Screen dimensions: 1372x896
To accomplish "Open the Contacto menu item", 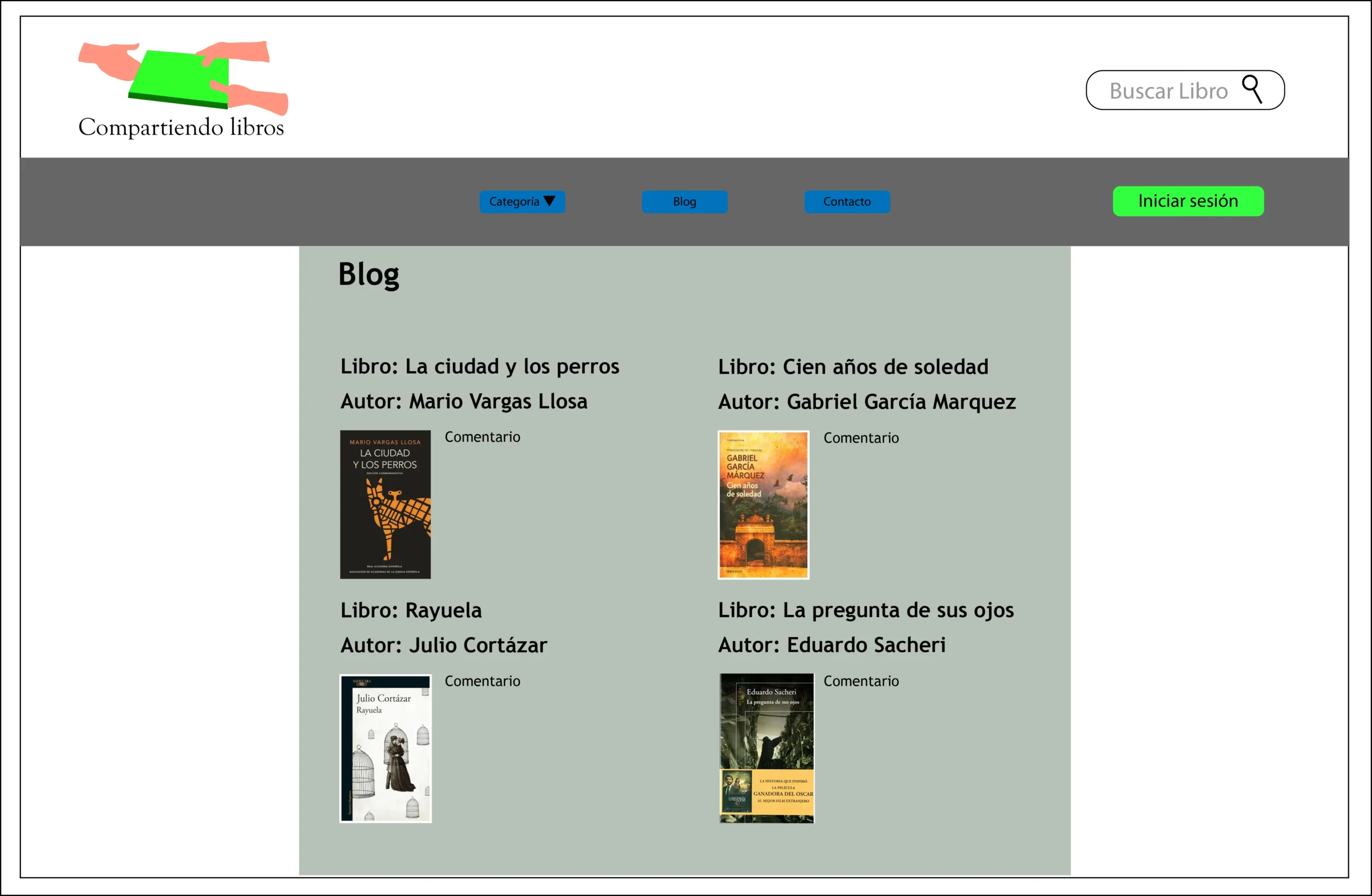I will (x=846, y=202).
